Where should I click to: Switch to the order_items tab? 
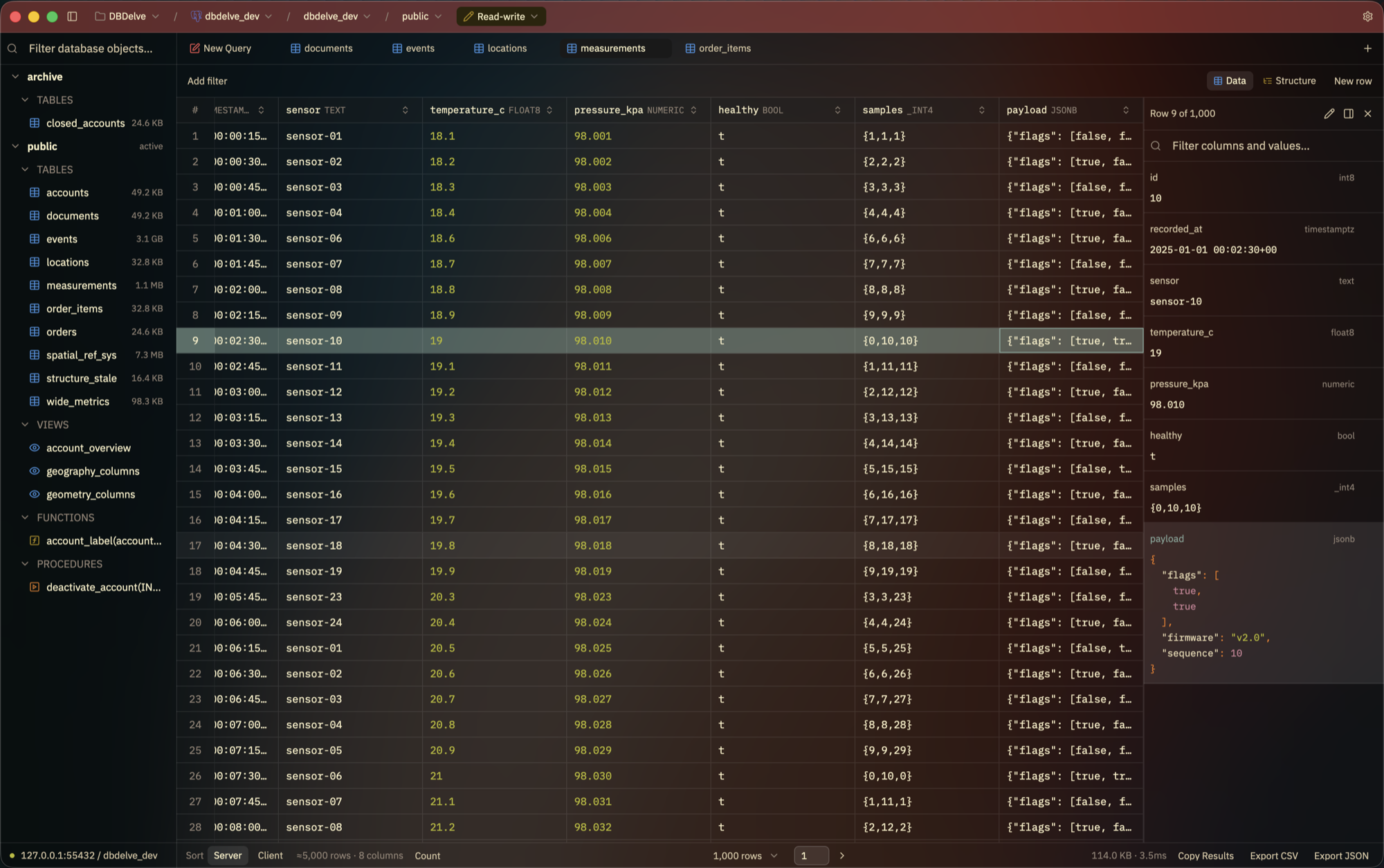718,48
